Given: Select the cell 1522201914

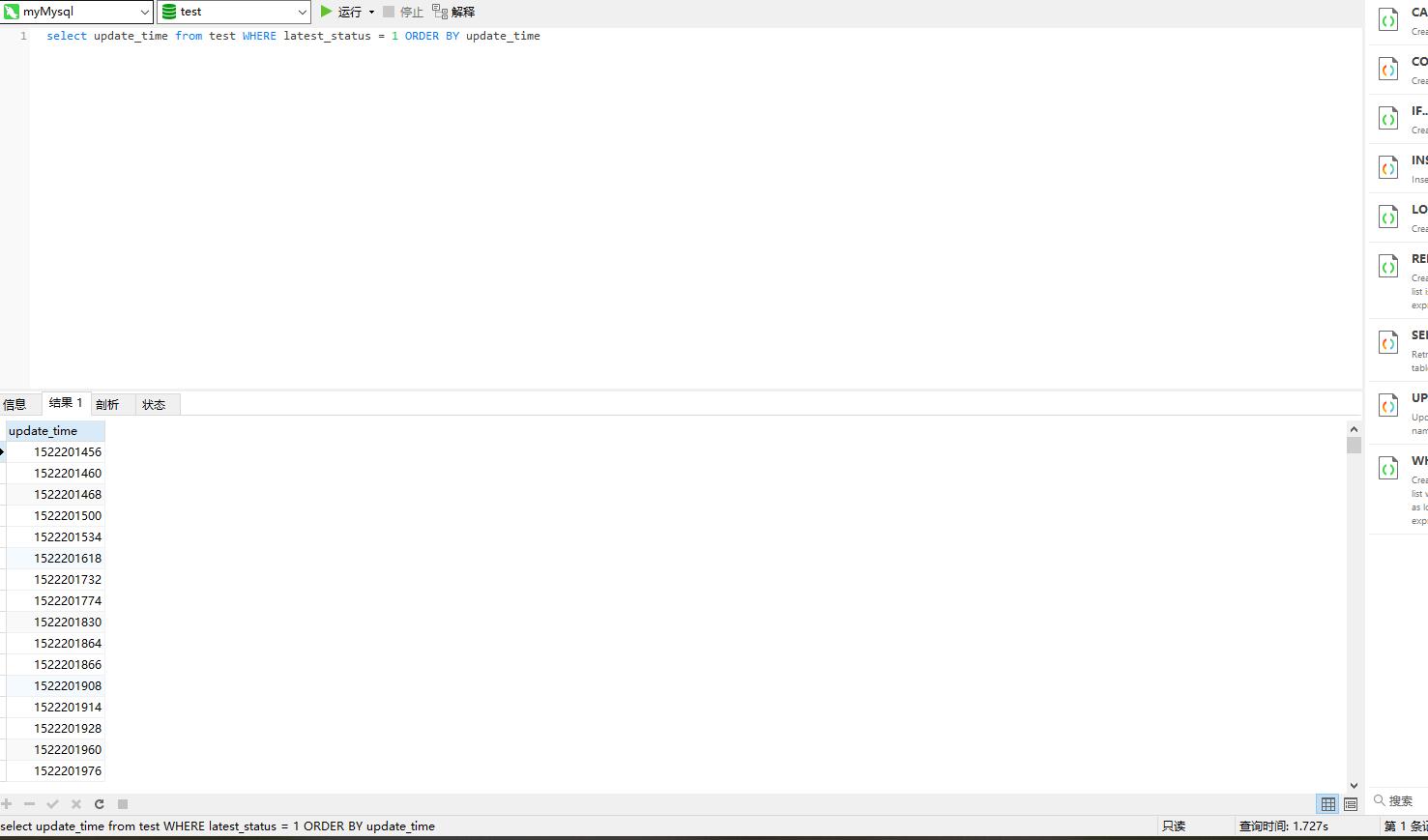Looking at the screenshot, I should [55, 708].
